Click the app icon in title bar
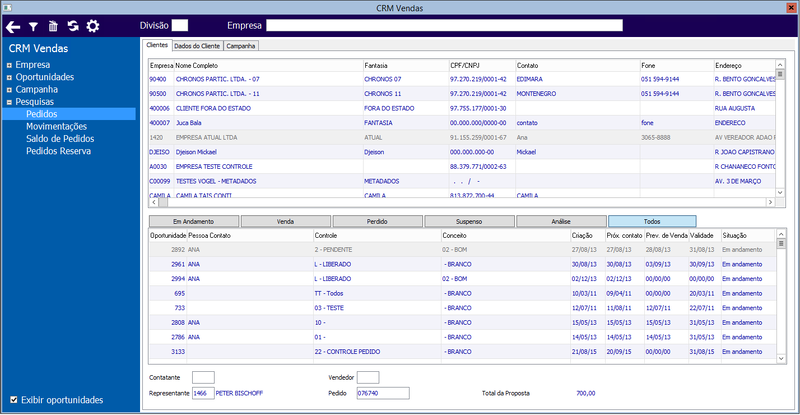 tap(7, 8)
